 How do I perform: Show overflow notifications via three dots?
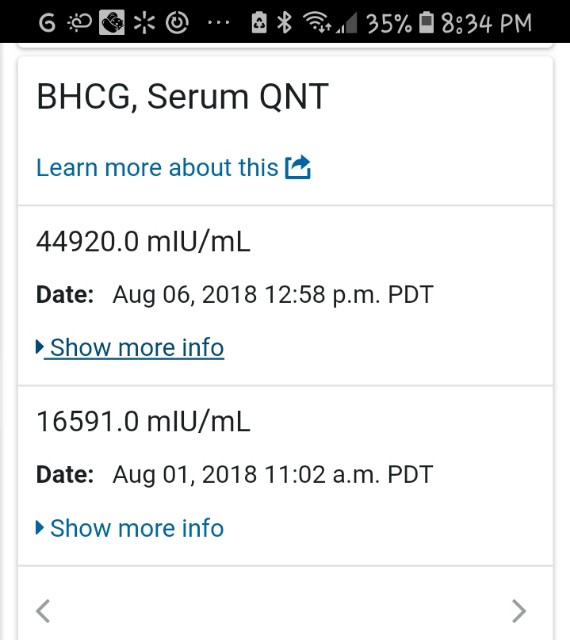tap(218, 23)
